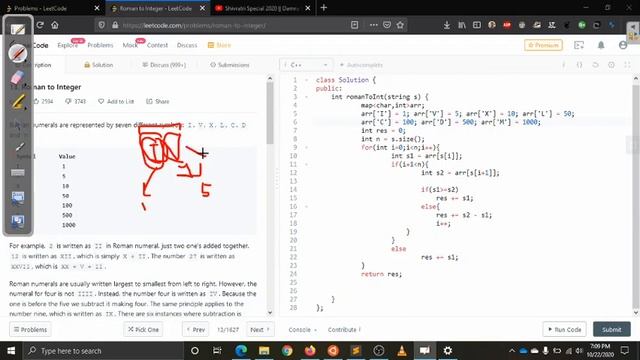Open Contest in the LeetCode navbar

point(157,45)
